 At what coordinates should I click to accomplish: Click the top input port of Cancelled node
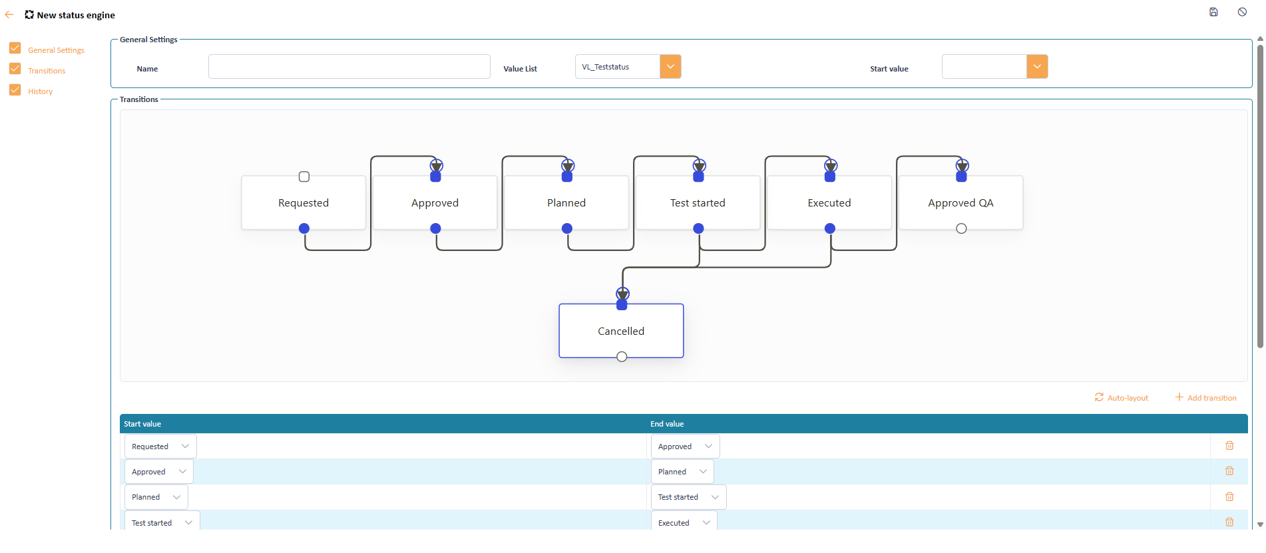tap(622, 304)
